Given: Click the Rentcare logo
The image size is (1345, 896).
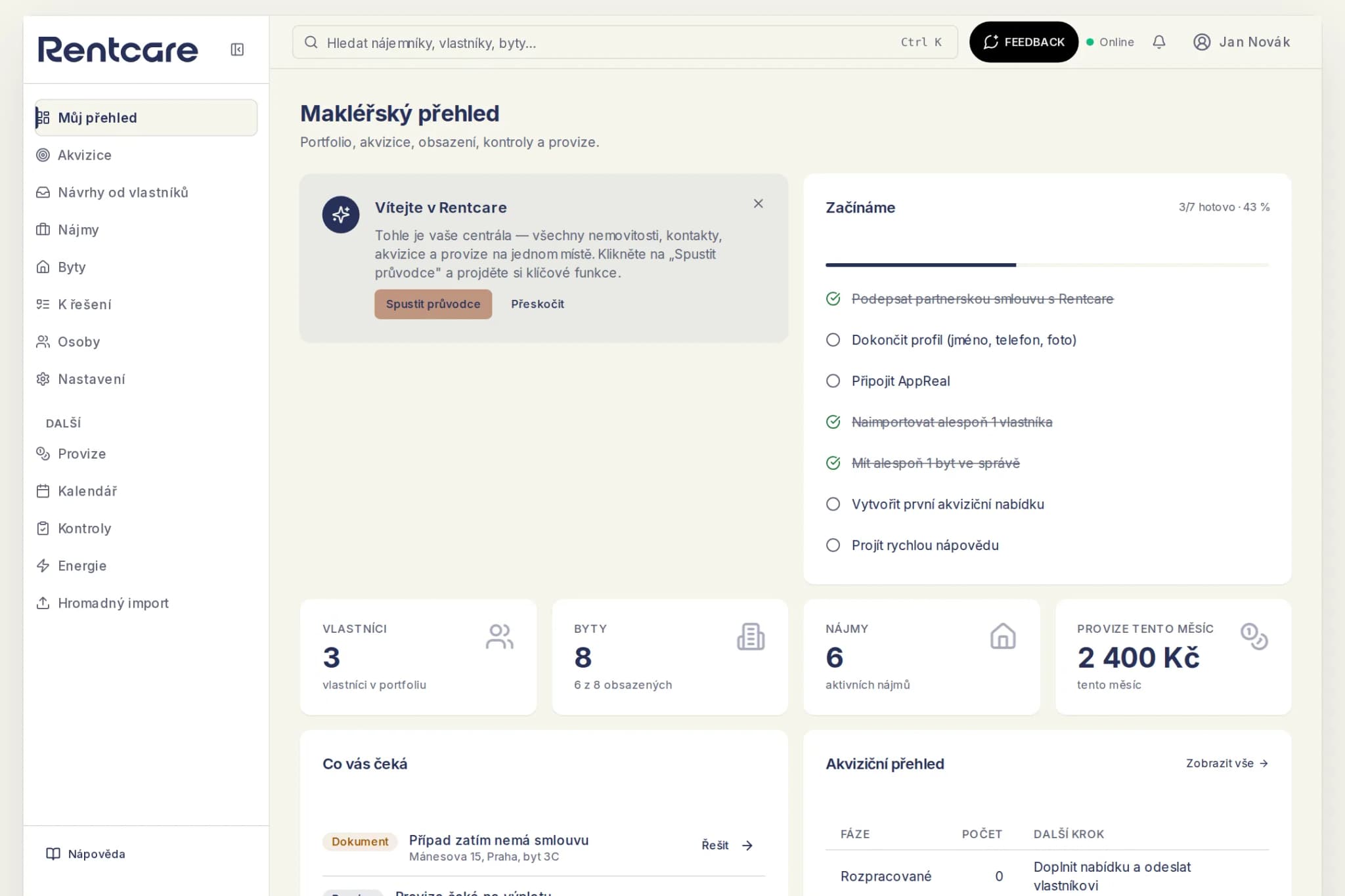Looking at the screenshot, I should (118, 50).
